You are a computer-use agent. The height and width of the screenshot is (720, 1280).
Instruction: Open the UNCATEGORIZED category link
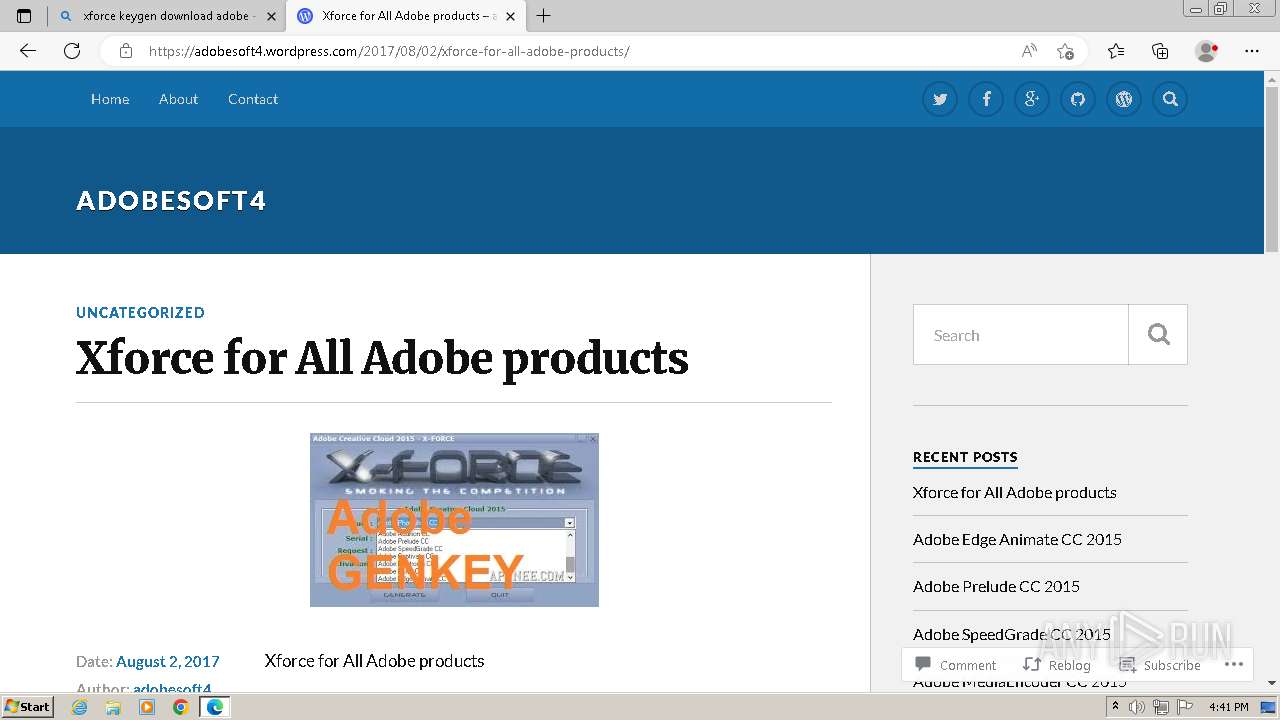(140, 312)
